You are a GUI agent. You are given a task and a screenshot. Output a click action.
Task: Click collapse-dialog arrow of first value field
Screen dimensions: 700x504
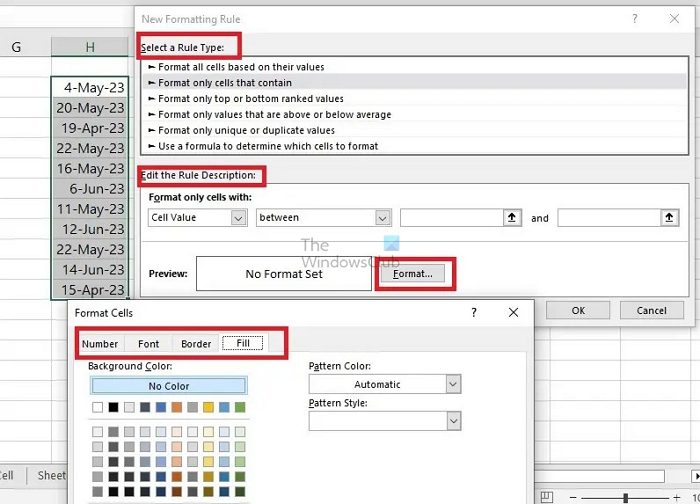(x=512, y=217)
